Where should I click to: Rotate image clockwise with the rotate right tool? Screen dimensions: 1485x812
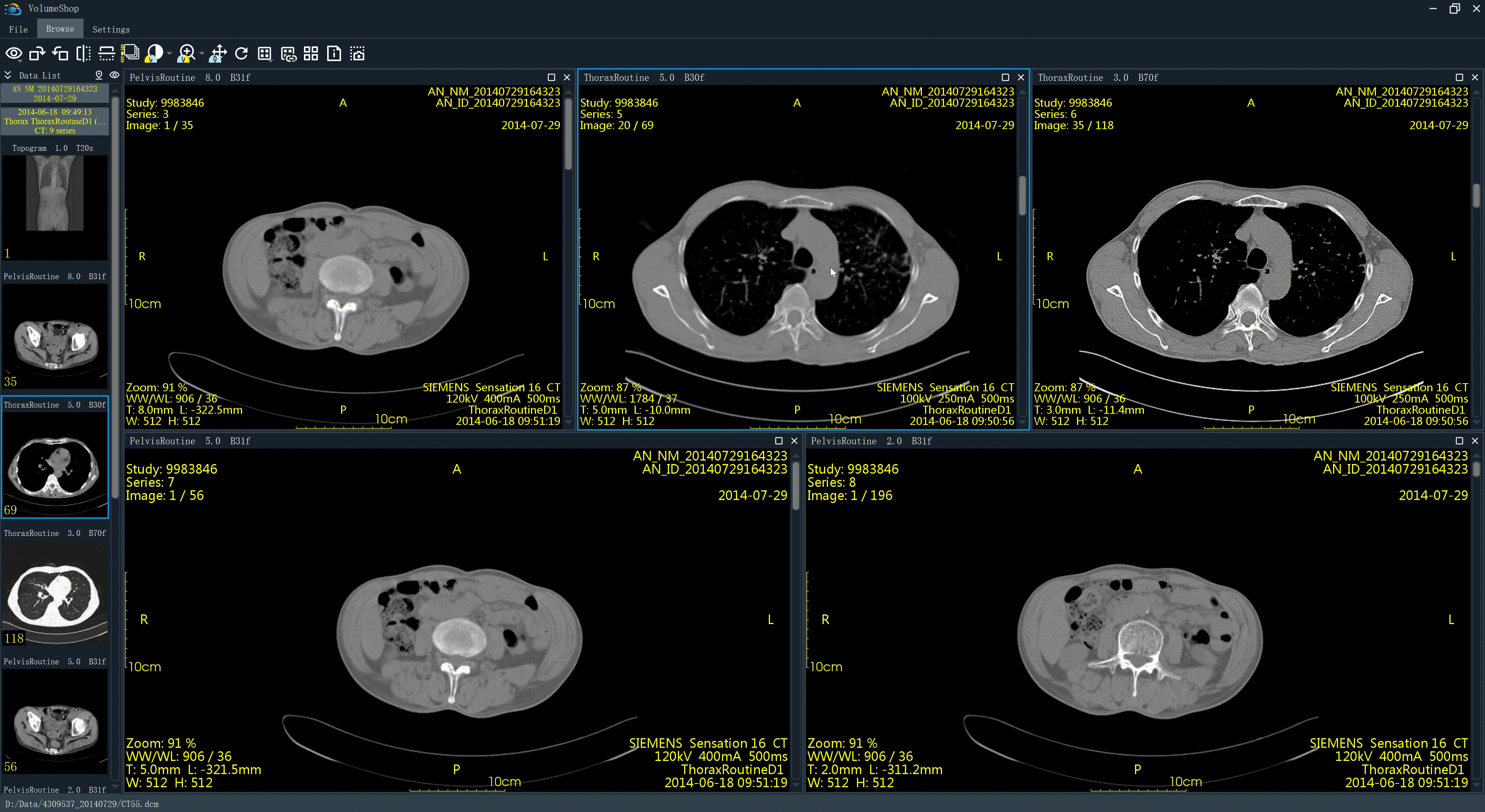[38, 54]
